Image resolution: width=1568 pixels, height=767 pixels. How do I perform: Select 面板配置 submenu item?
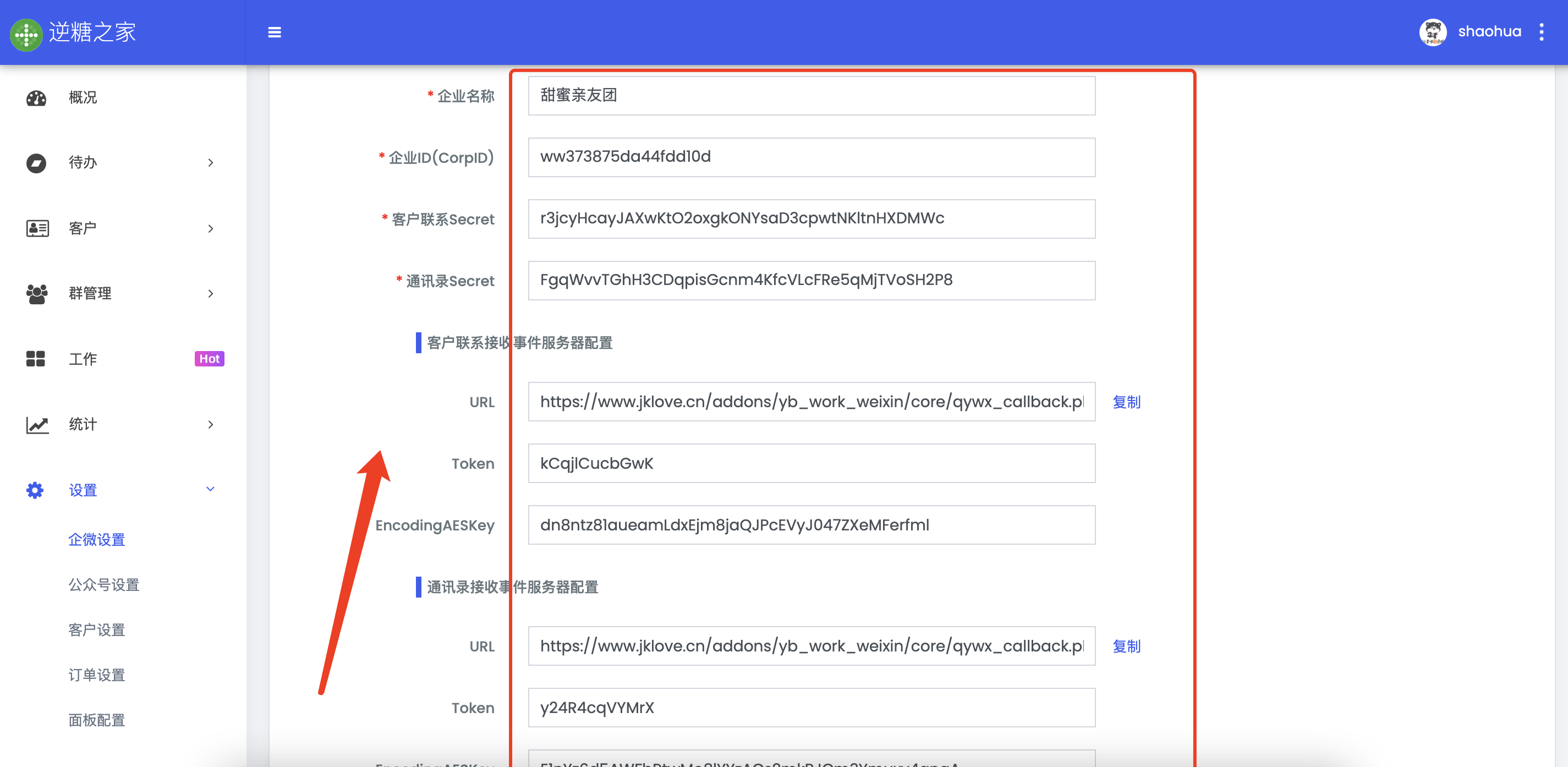pos(97,720)
